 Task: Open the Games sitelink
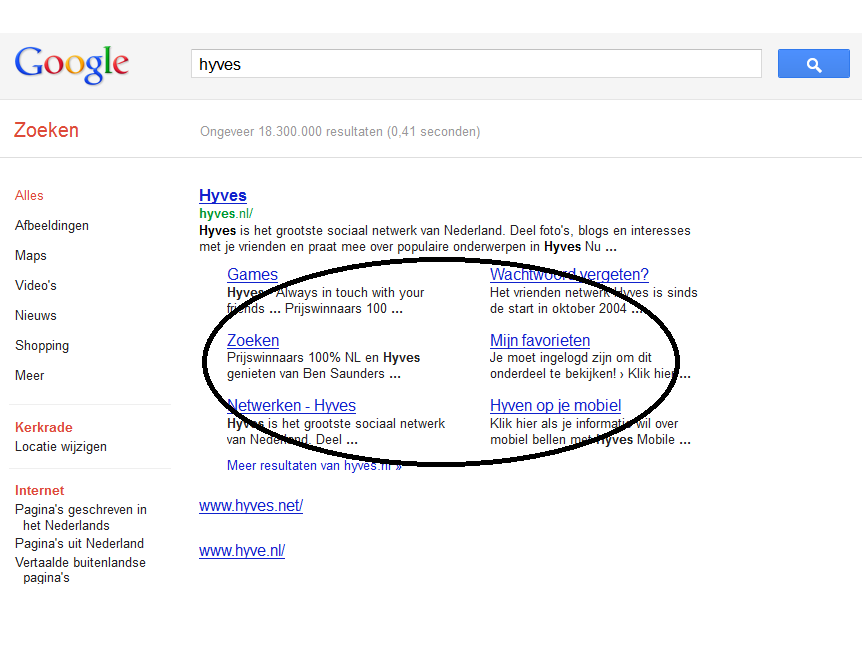[x=252, y=274]
